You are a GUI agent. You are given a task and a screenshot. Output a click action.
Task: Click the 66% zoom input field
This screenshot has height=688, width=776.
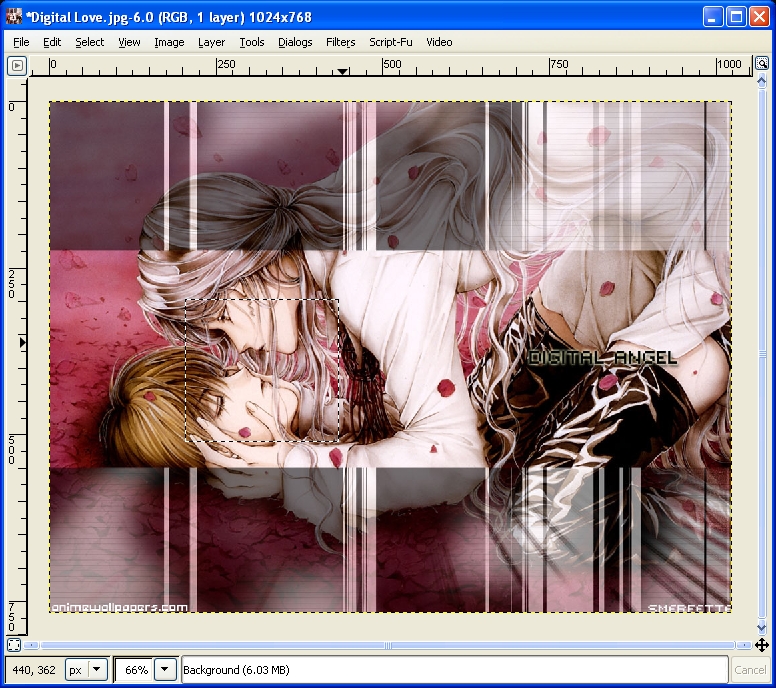[134, 670]
